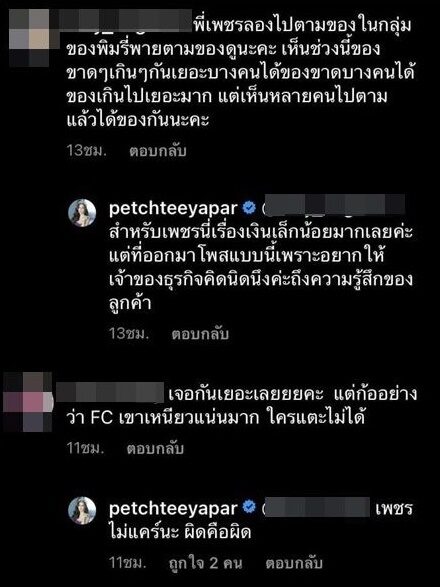Click the 11ชม. timestamp under the FC comment
Viewport: 440px width, 587px height.
(x=85, y=448)
